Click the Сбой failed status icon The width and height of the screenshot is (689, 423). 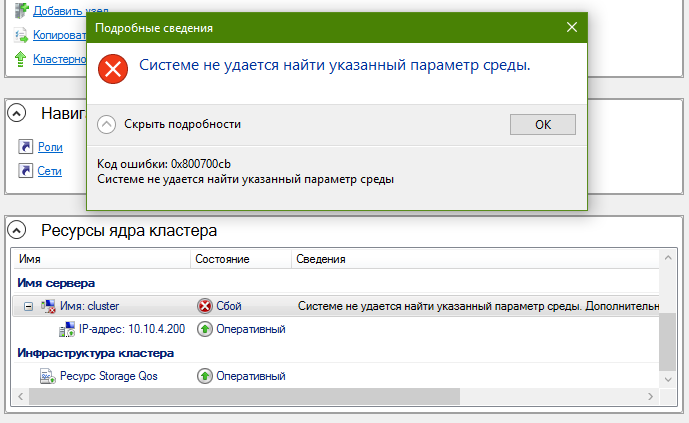tap(205, 306)
